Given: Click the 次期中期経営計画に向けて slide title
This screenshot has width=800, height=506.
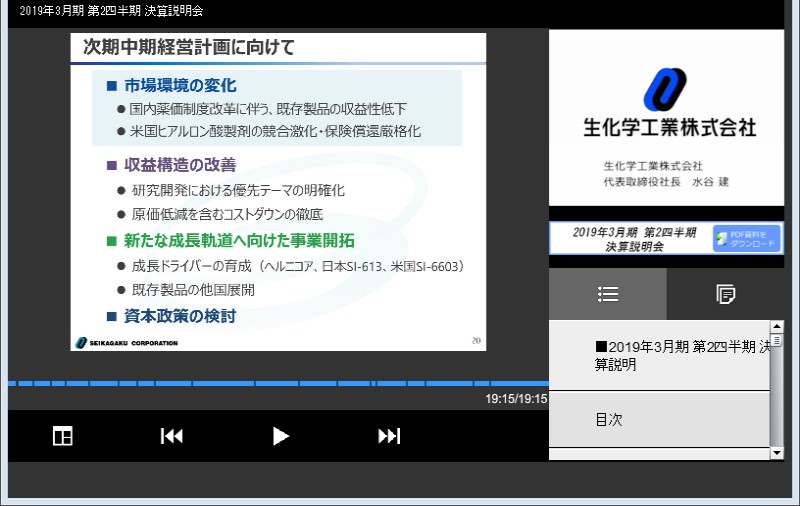Looking at the screenshot, I should [189, 47].
